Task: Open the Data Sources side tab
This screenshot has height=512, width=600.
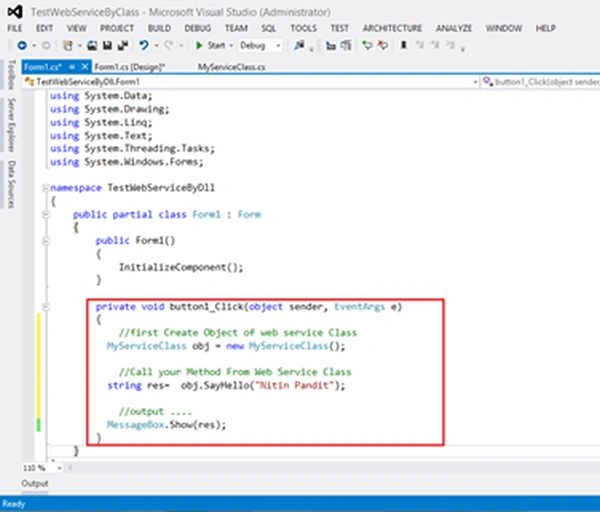Action: pyautogui.click(x=11, y=184)
